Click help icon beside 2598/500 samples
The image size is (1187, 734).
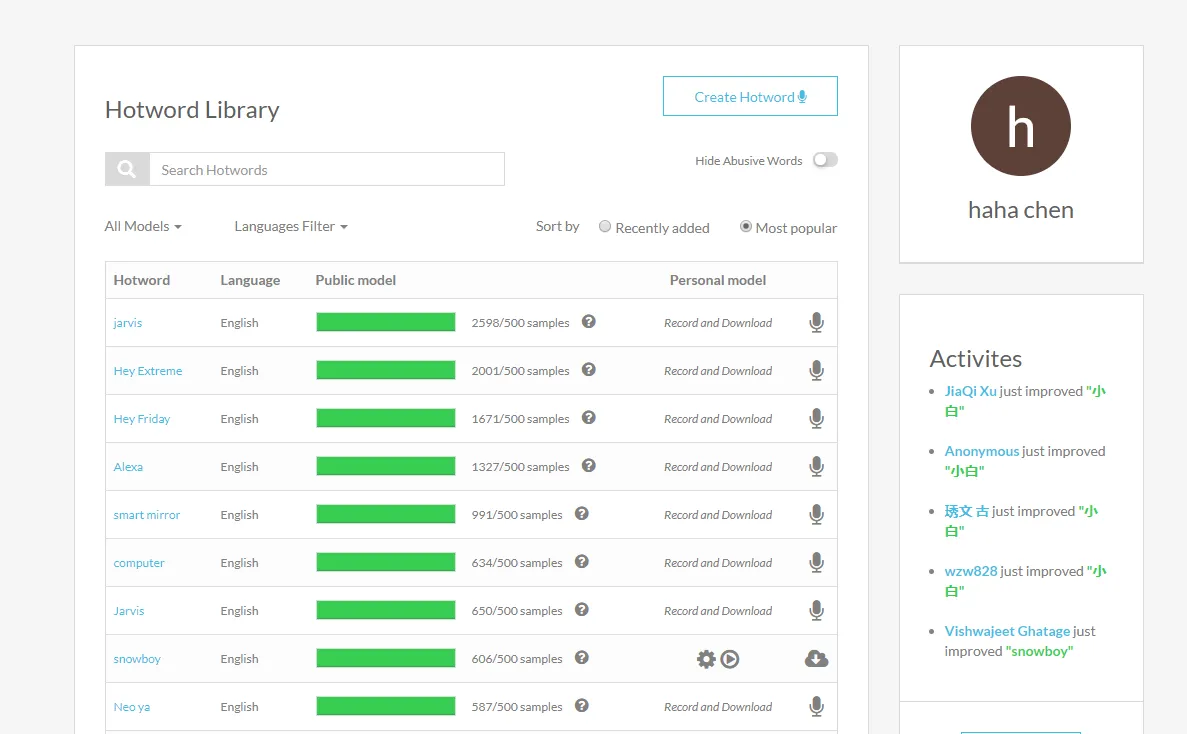(588, 322)
